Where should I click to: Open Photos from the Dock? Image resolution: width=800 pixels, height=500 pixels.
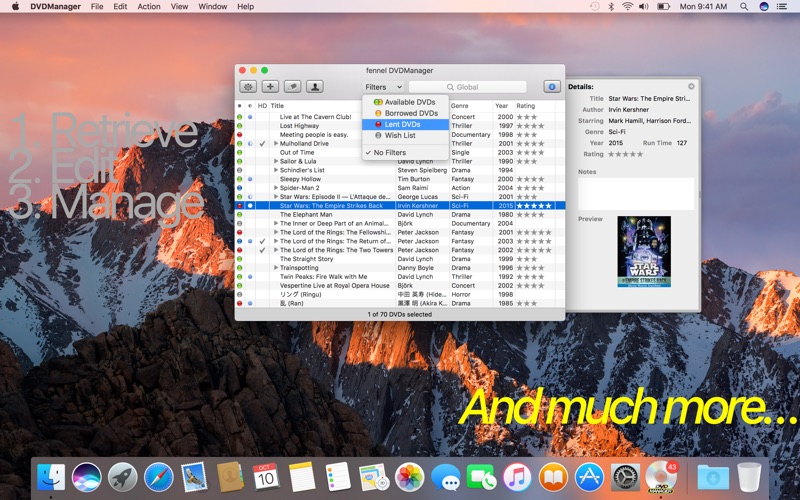(409, 478)
